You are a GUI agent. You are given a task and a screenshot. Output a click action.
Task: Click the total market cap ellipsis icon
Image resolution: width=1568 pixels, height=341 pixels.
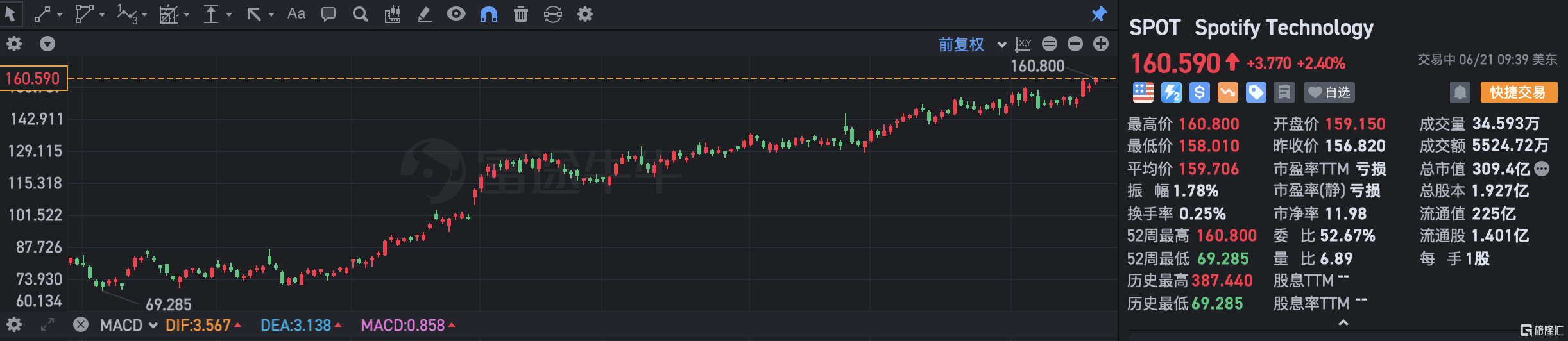(1542, 169)
